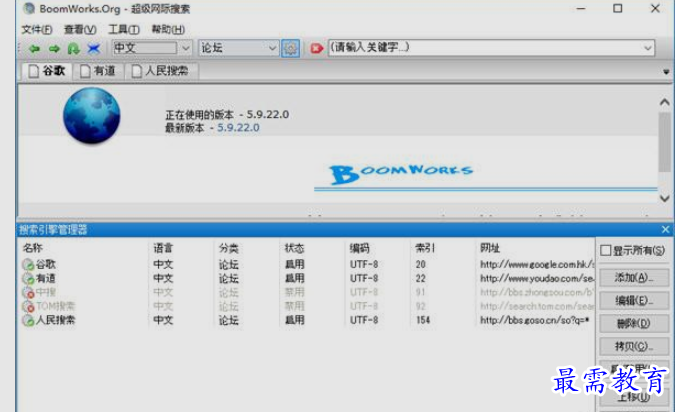
Task: Open the 论坛 category dropdown
Action: click(272, 48)
